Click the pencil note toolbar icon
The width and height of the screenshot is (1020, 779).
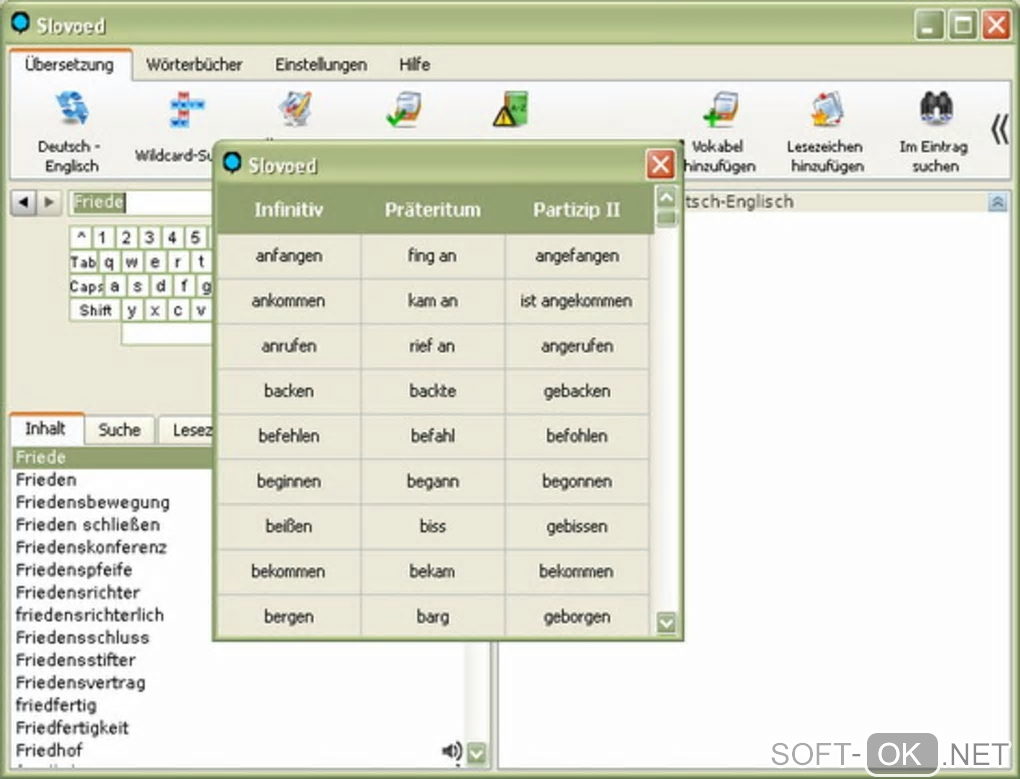point(295,109)
